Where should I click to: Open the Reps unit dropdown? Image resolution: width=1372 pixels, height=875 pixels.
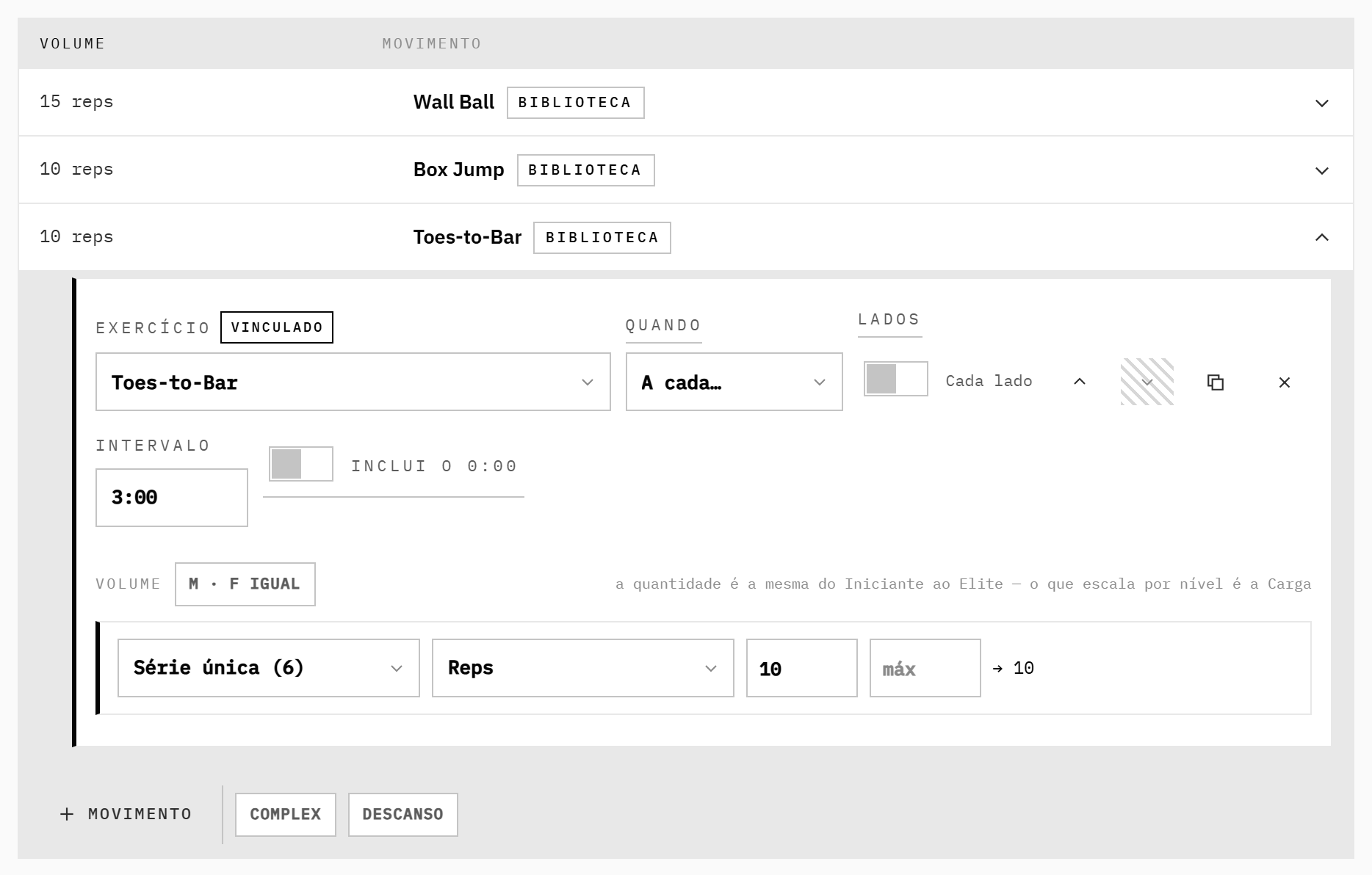coord(583,668)
